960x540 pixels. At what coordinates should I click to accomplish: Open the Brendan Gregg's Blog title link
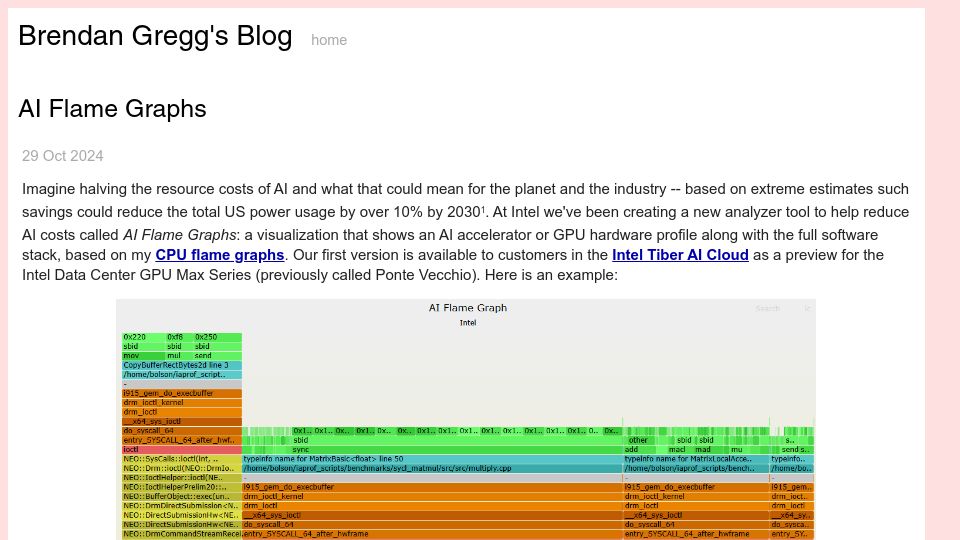click(x=155, y=36)
